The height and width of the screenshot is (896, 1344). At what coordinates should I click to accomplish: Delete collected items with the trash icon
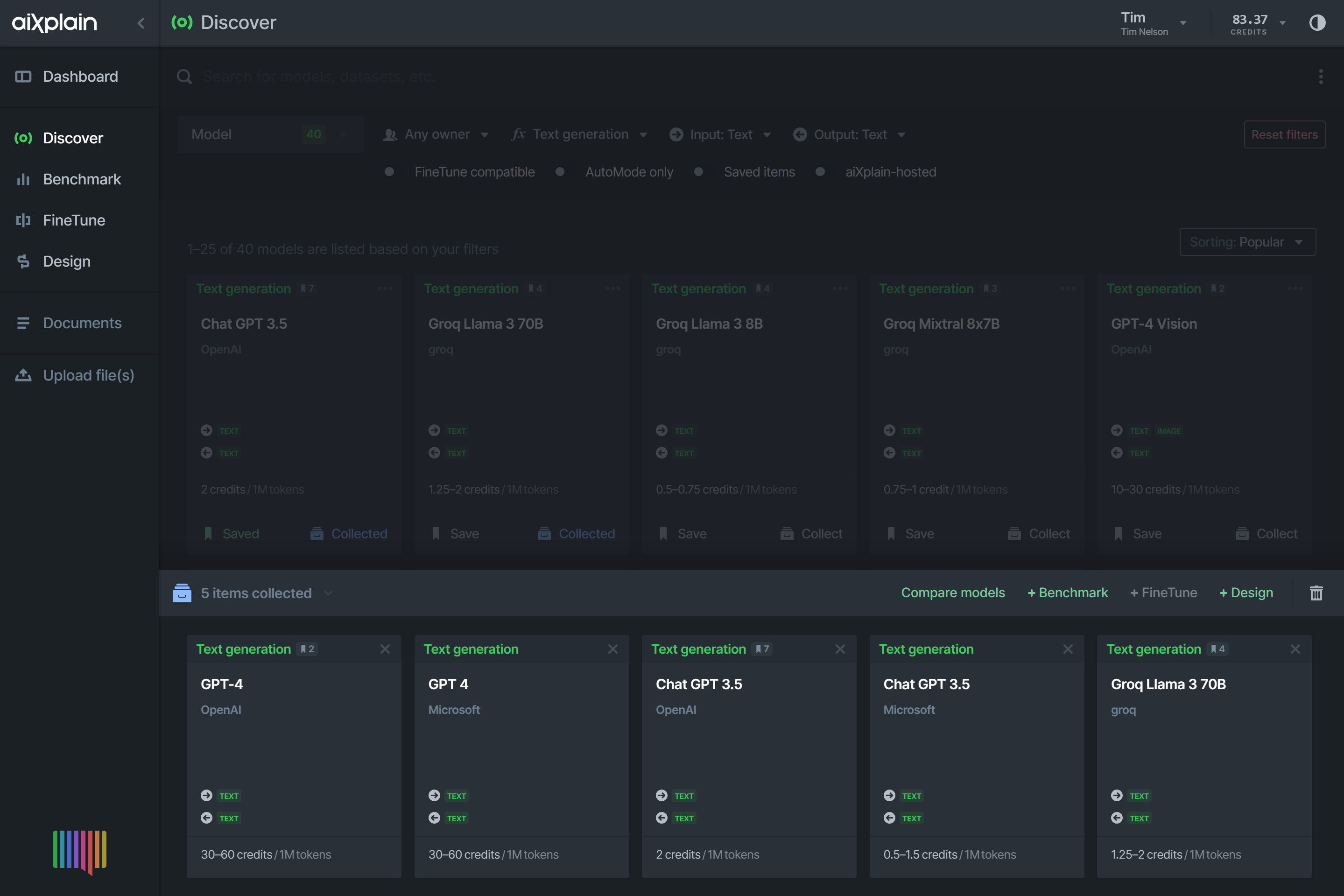pyautogui.click(x=1316, y=593)
